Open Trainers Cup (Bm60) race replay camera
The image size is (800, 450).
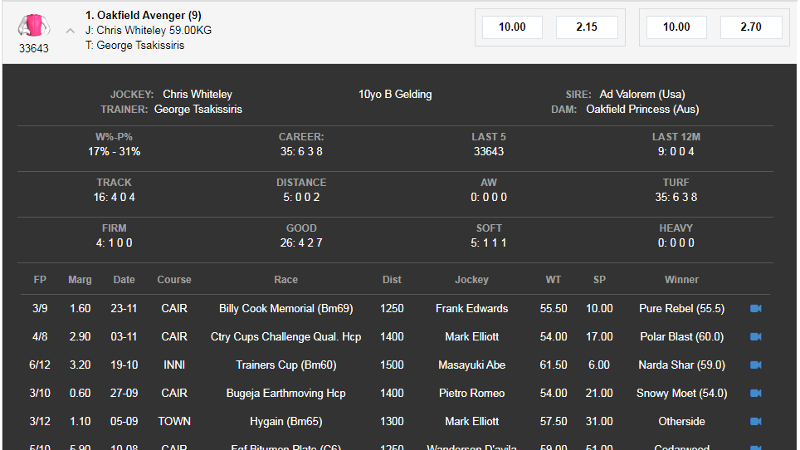click(756, 365)
